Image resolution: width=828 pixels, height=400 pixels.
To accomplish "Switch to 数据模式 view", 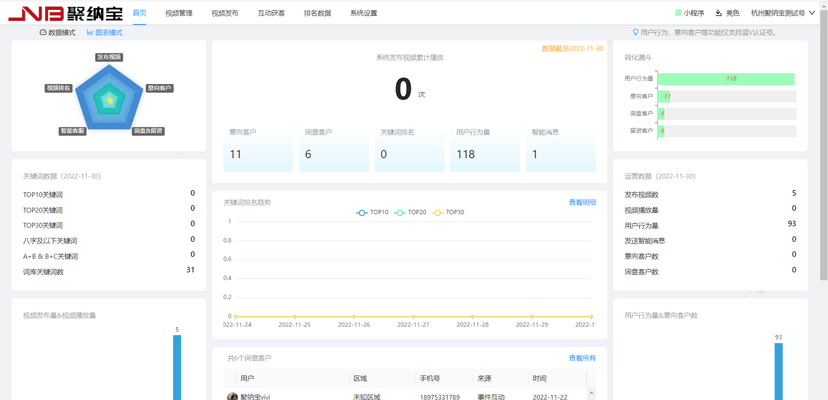I will (x=57, y=33).
